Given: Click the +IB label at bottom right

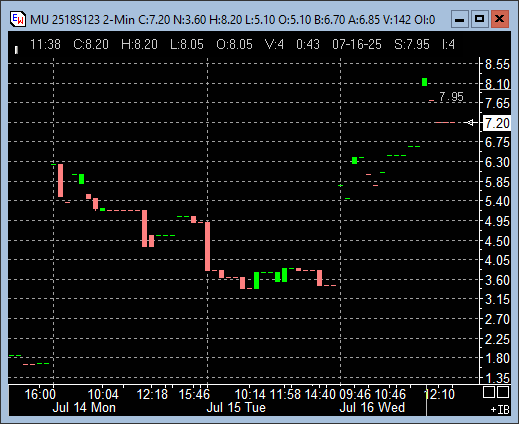Looking at the screenshot, I should point(500,410).
